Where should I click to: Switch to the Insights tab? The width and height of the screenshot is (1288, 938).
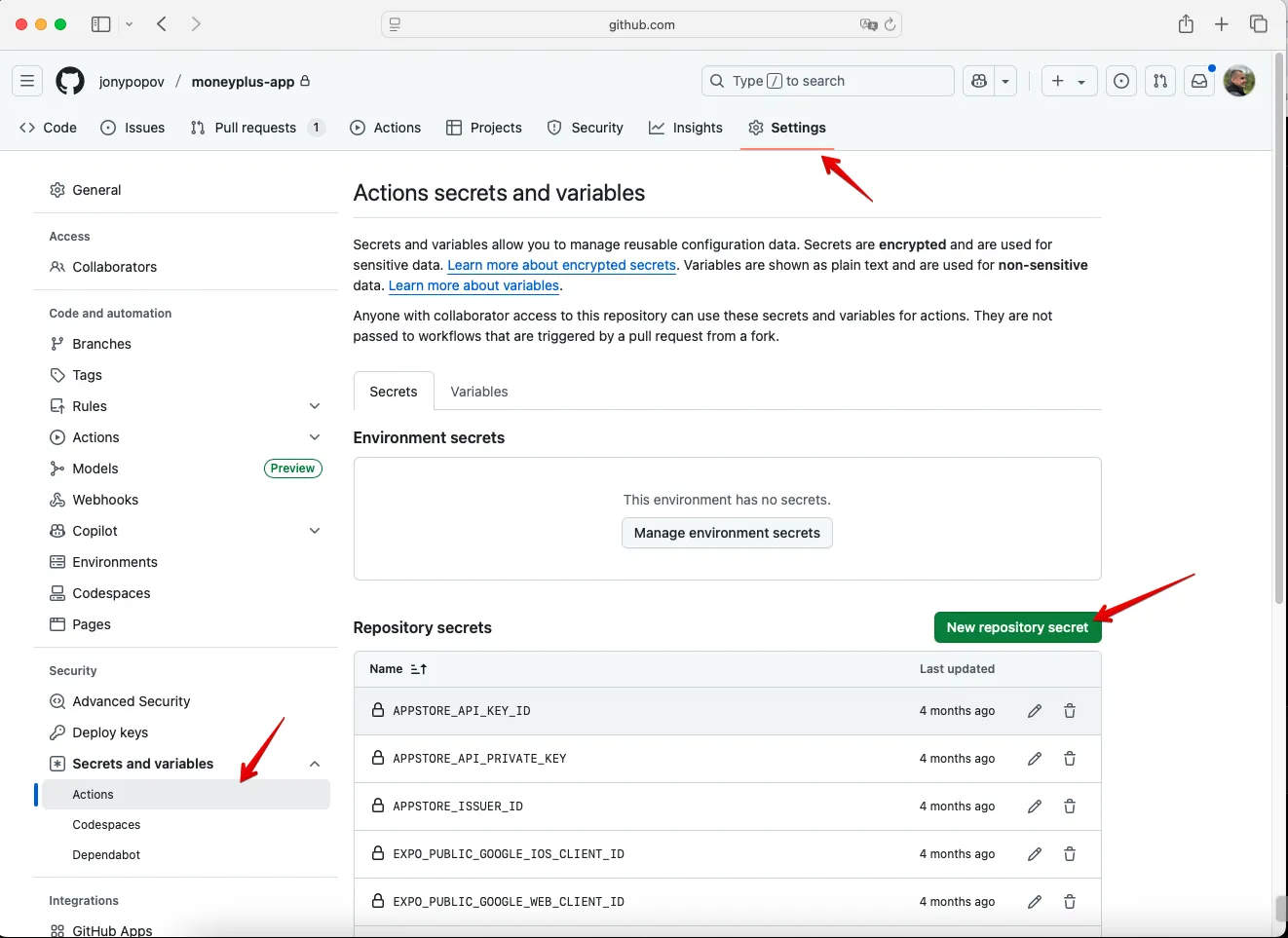(x=686, y=128)
